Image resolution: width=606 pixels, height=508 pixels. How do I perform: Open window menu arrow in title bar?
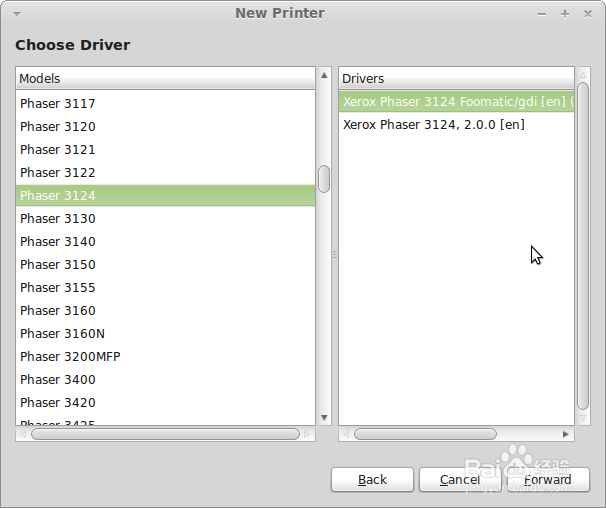pyautogui.click(x=17, y=14)
